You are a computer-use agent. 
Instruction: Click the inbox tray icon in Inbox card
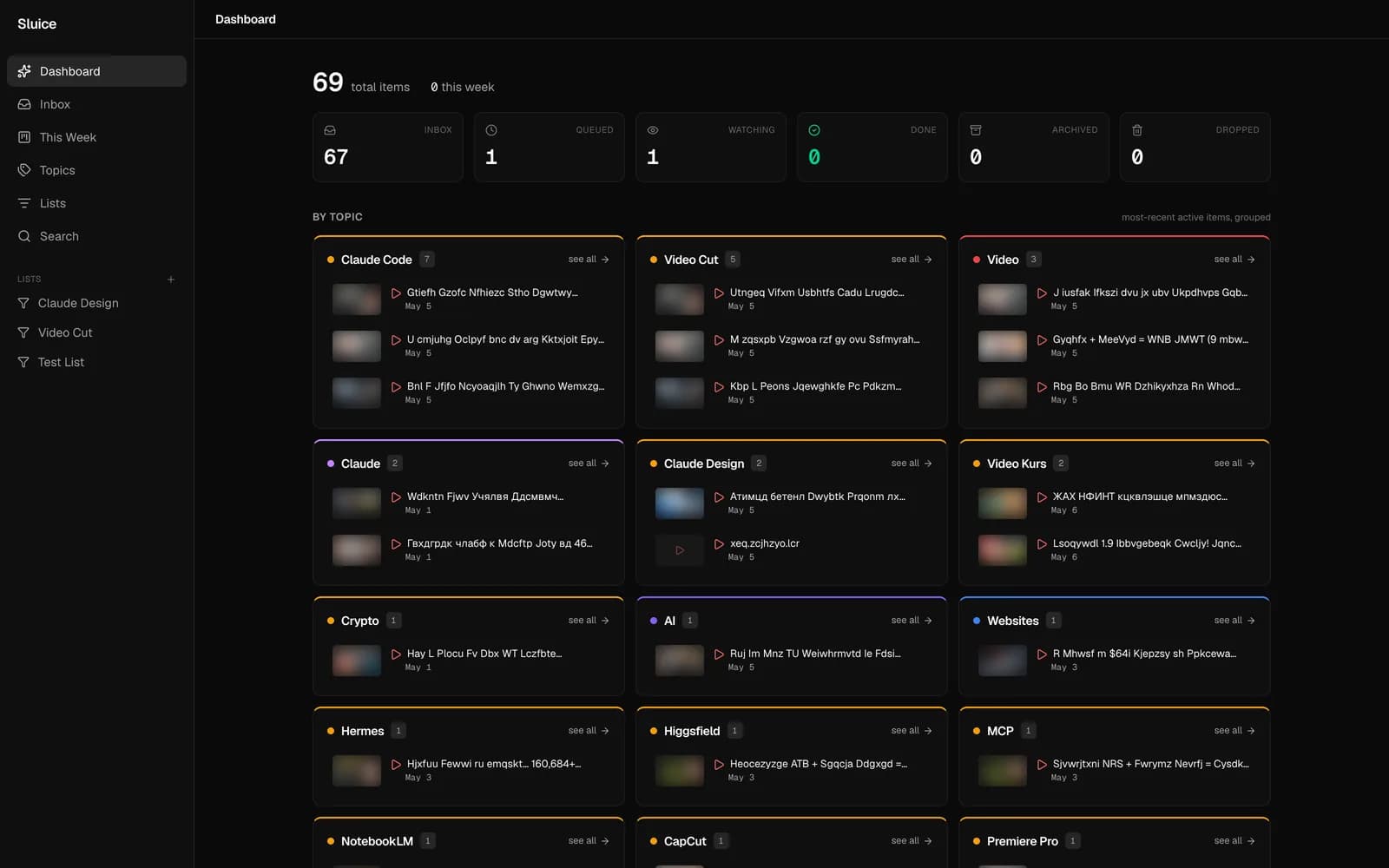[x=330, y=130]
